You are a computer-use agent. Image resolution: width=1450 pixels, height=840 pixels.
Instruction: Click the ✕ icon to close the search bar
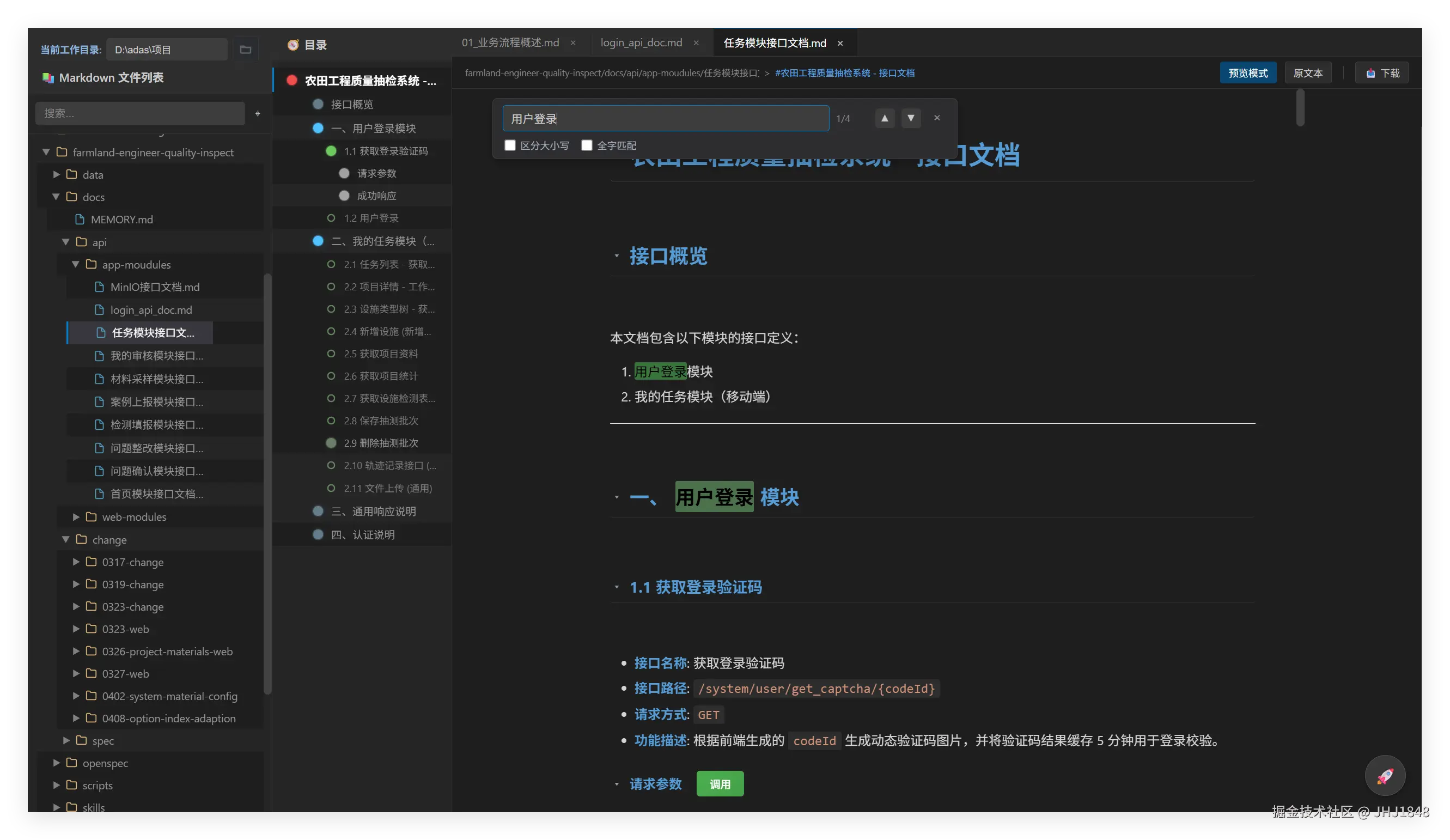tap(937, 117)
